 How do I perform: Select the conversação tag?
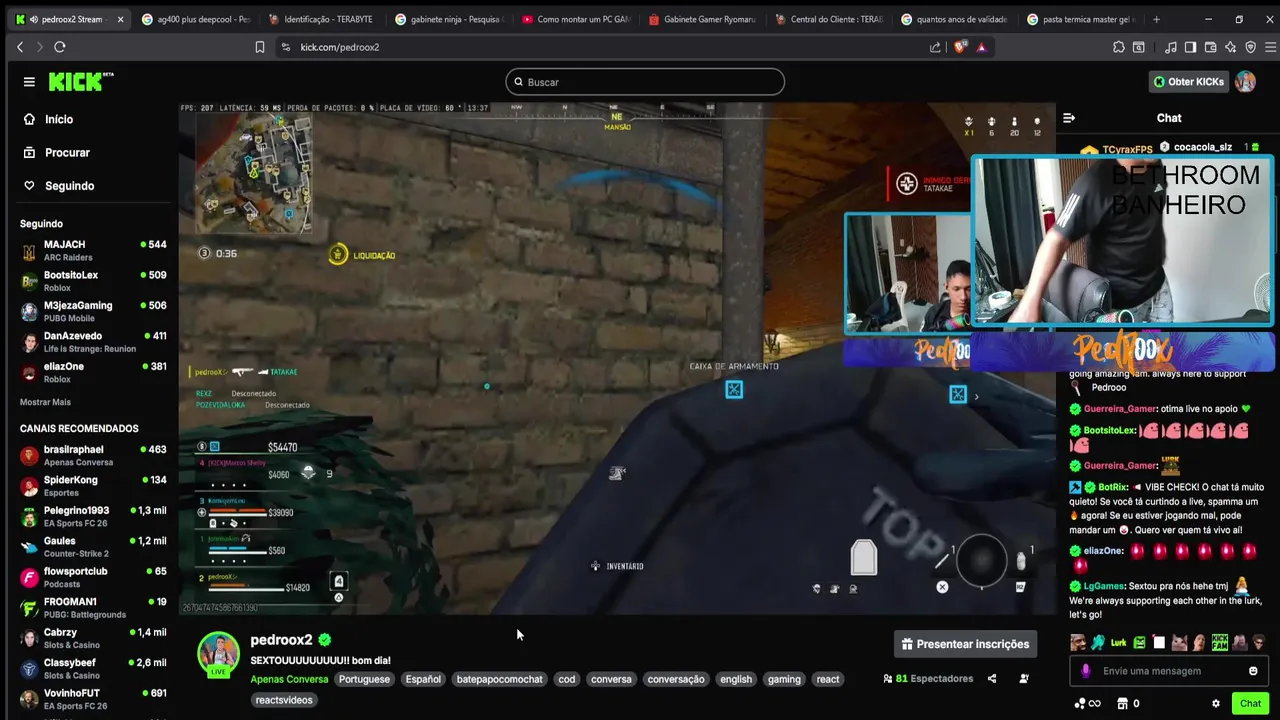tap(676, 679)
